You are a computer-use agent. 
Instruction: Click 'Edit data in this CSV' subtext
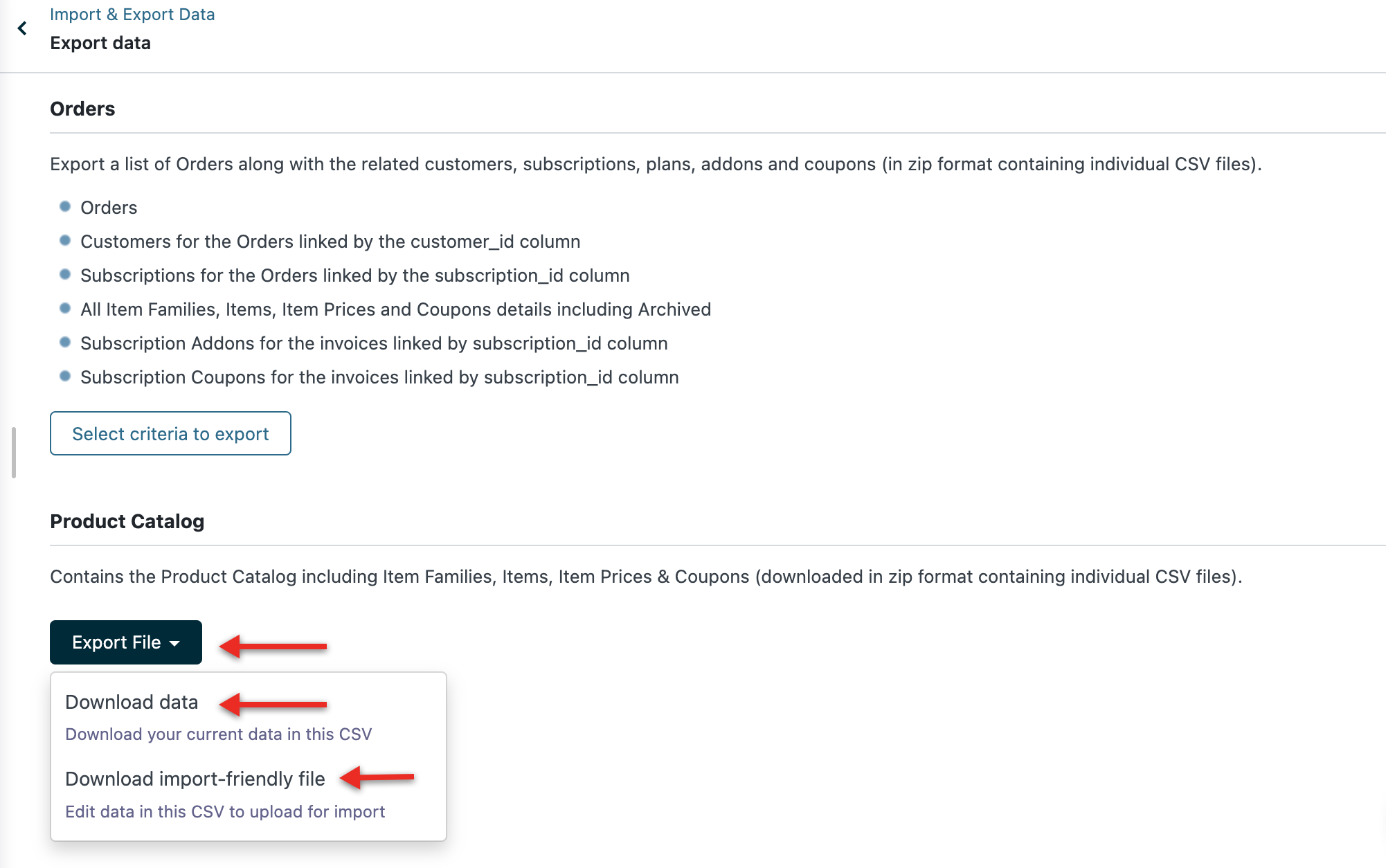(x=224, y=811)
